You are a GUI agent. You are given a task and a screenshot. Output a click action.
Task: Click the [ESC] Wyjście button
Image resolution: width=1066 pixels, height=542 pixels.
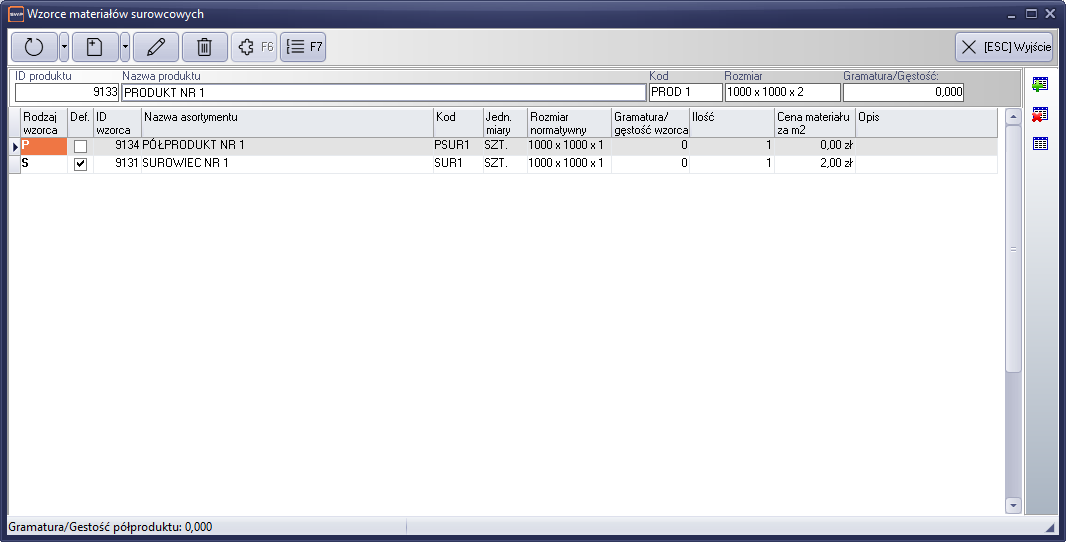tap(1004, 47)
